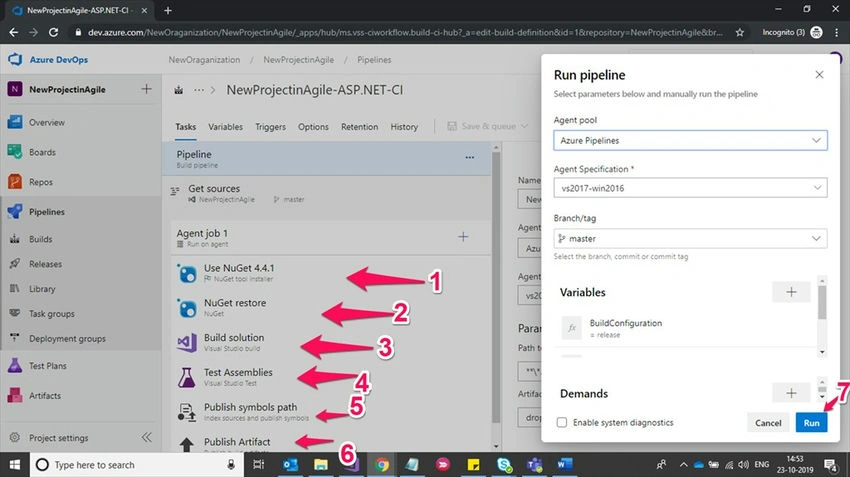Select the Test Assemblies task
This screenshot has width=850, height=477.
[x=238, y=372]
